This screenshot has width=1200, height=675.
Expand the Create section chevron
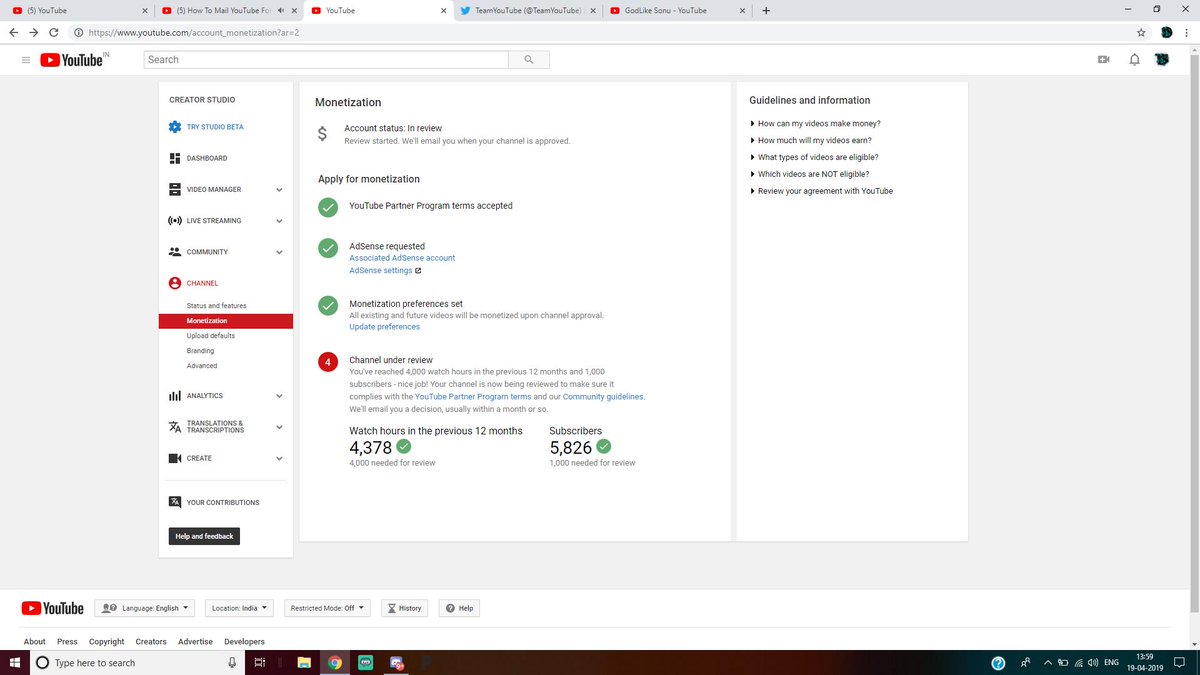tap(279, 458)
